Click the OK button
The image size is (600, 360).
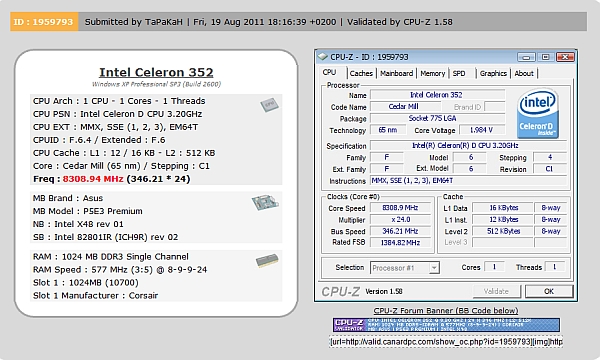(x=549, y=291)
